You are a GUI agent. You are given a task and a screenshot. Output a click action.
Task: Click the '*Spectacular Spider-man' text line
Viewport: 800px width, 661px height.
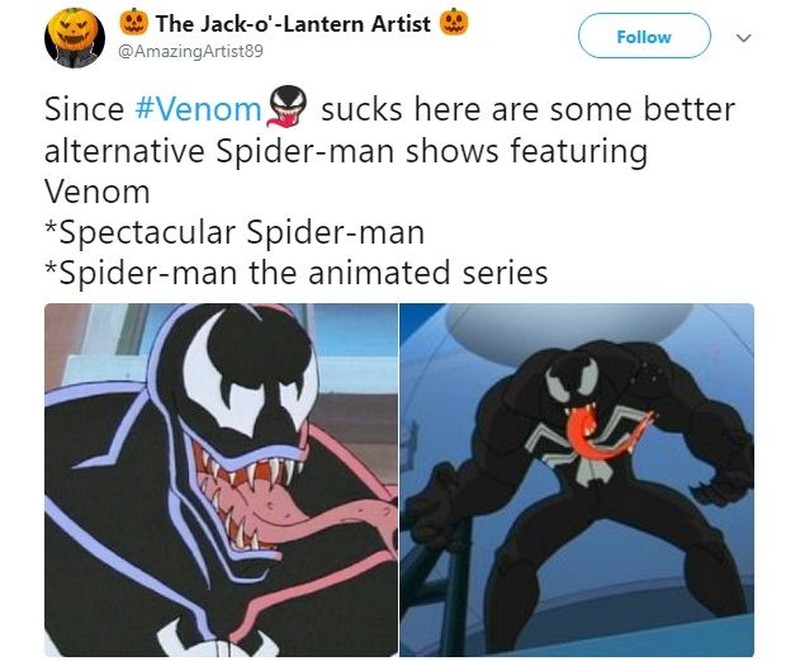tap(235, 233)
